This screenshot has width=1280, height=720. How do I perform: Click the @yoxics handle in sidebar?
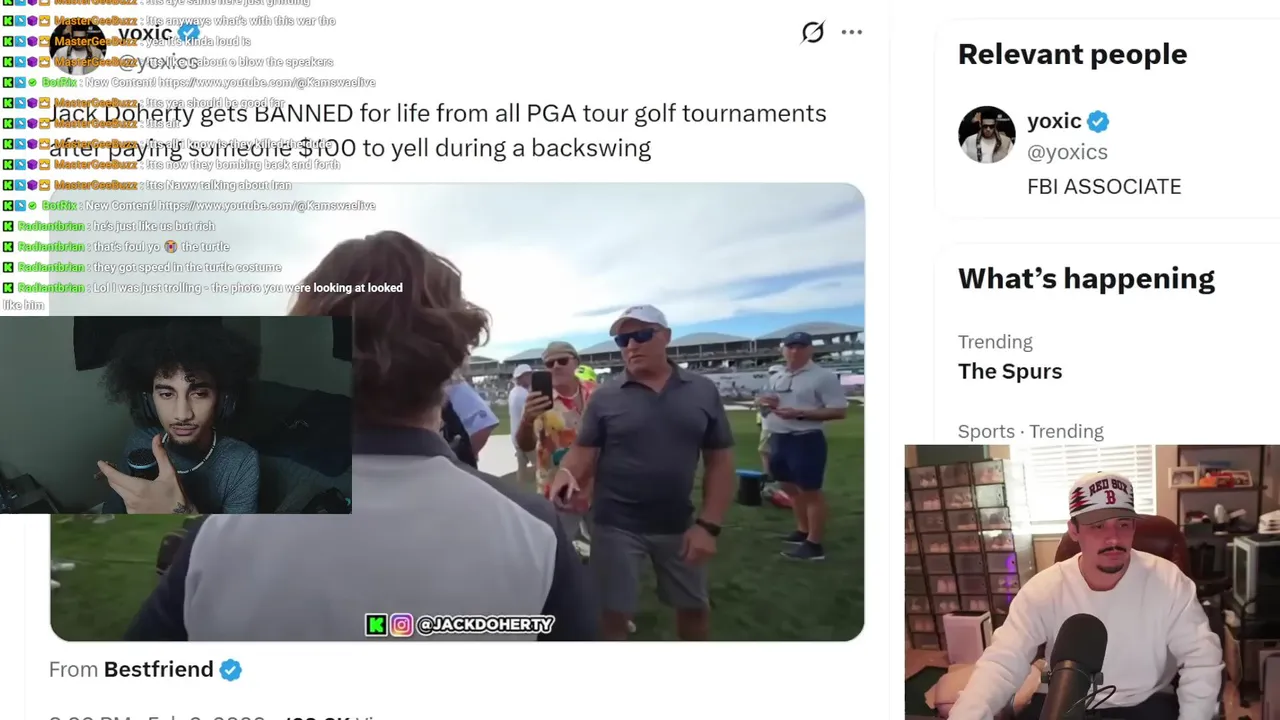[x=1067, y=152]
